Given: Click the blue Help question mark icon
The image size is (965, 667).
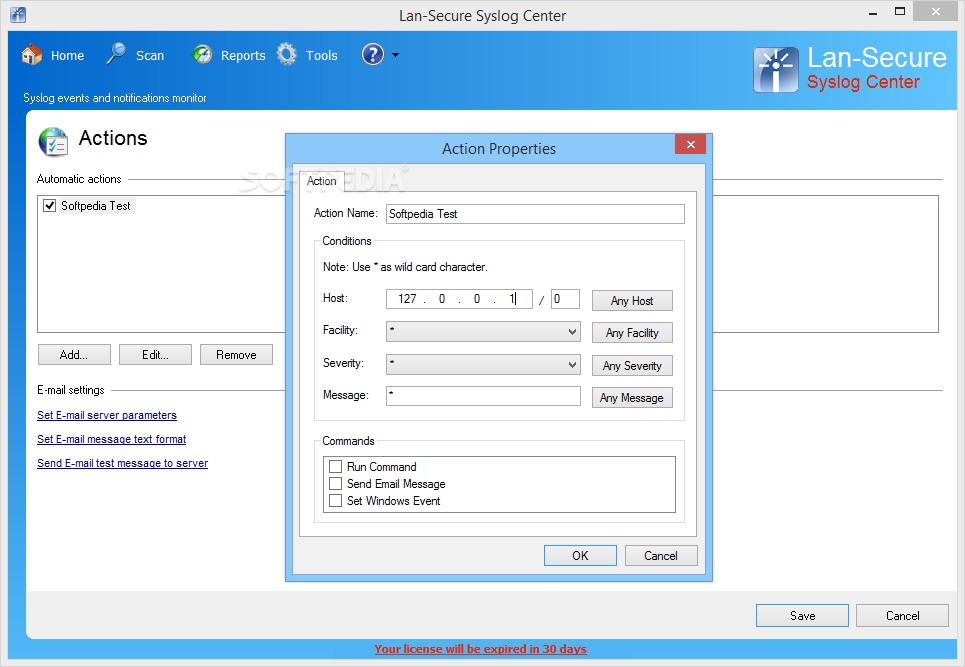Looking at the screenshot, I should coord(373,54).
